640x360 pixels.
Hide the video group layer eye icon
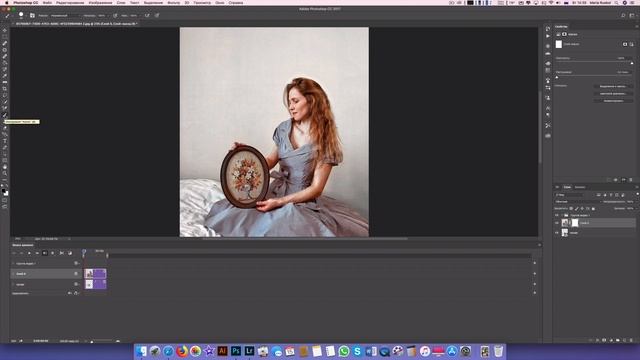tap(557, 215)
